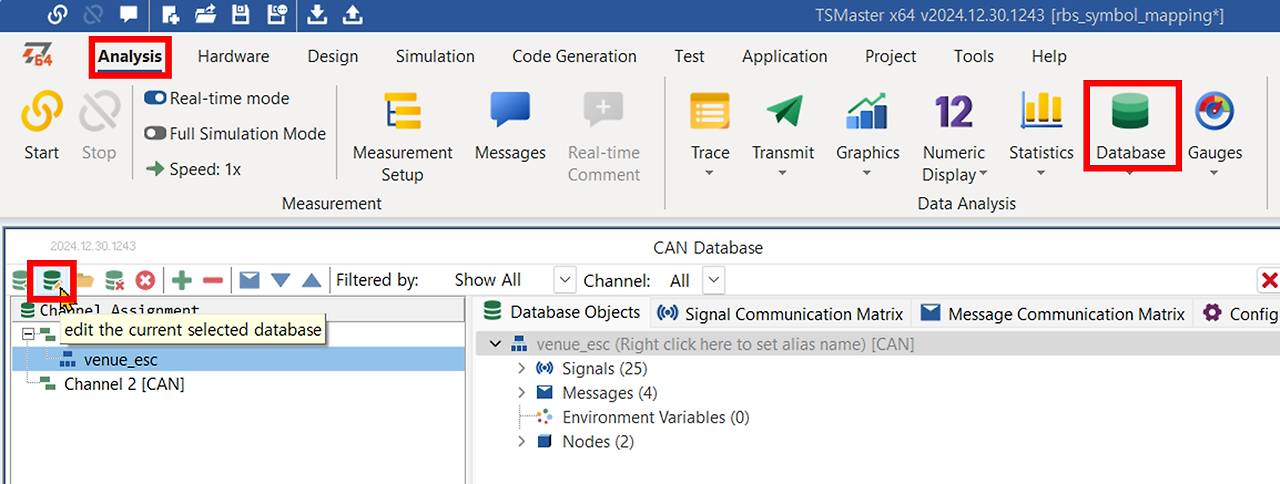Expand the Signals (25) node
Image resolution: width=1280 pixels, height=484 pixels.
521,369
